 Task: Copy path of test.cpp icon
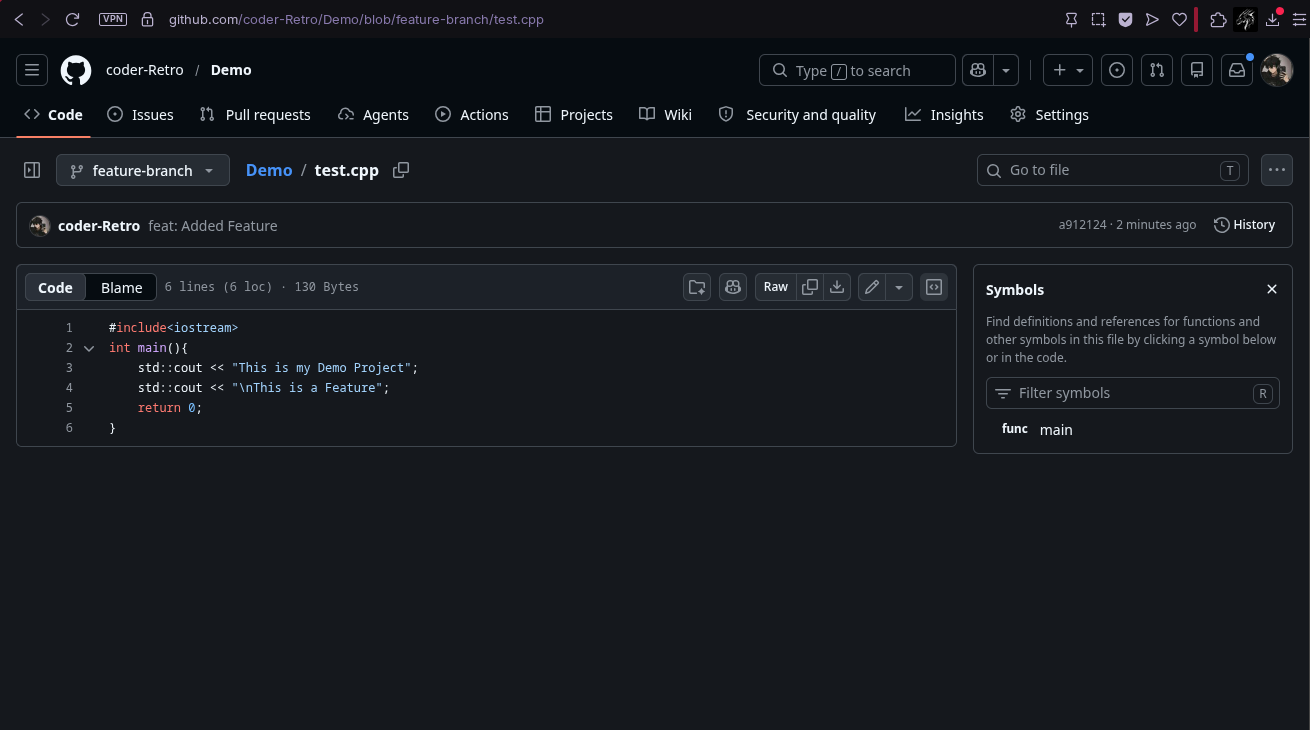[x=401, y=170]
